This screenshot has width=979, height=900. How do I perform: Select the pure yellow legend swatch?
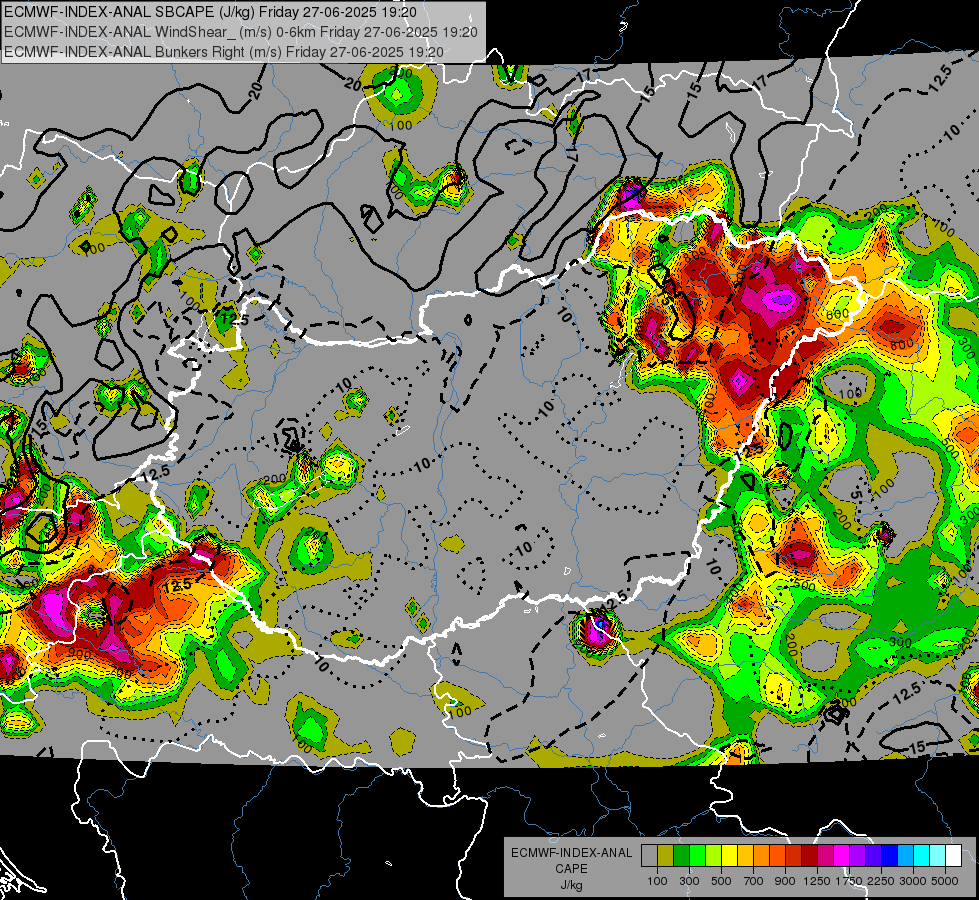click(729, 855)
